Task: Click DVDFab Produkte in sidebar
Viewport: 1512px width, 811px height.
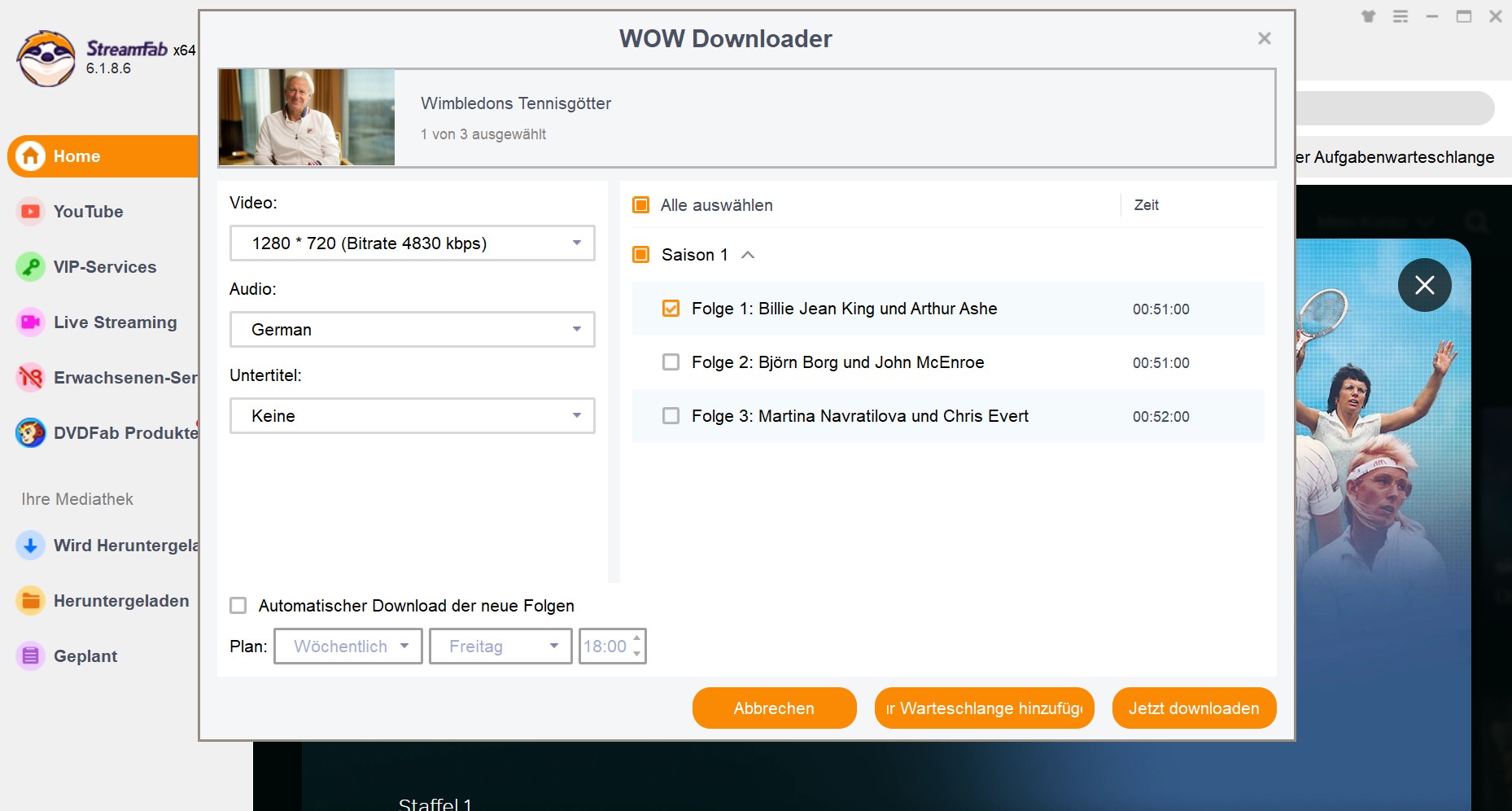Action: tap(126, 433)
